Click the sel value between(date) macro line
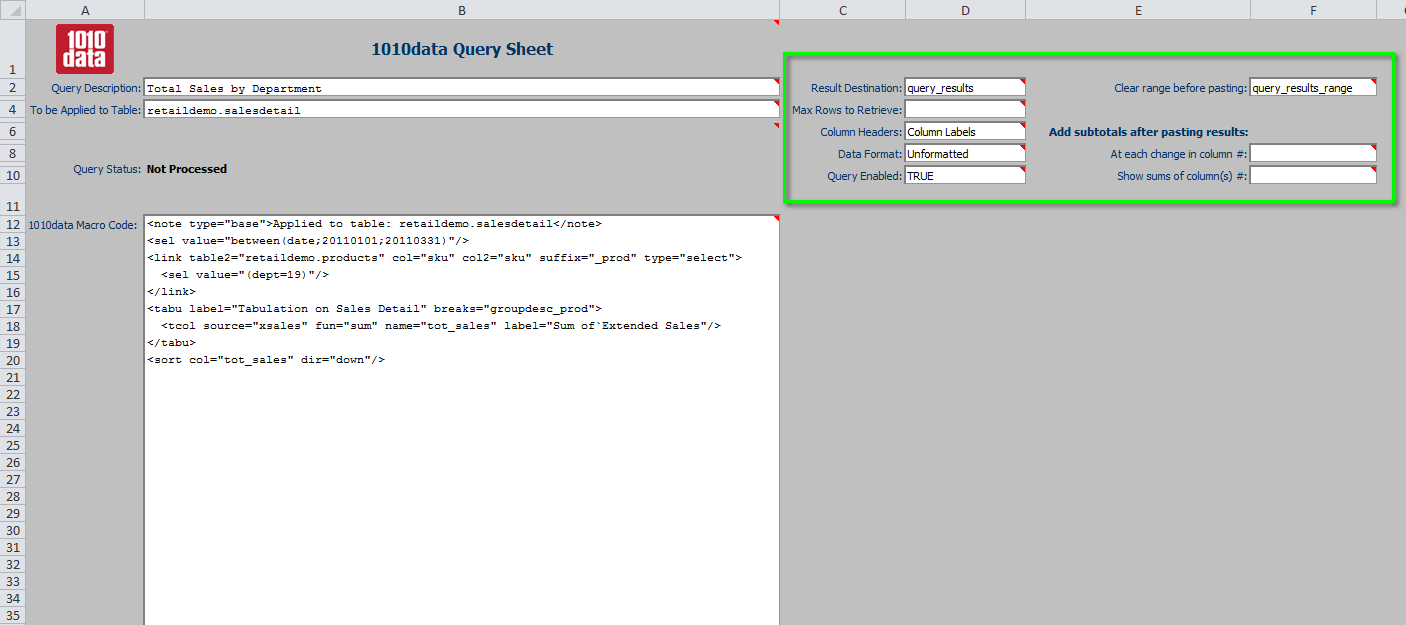The image size is (1406, 625). (x=308, y=241)
